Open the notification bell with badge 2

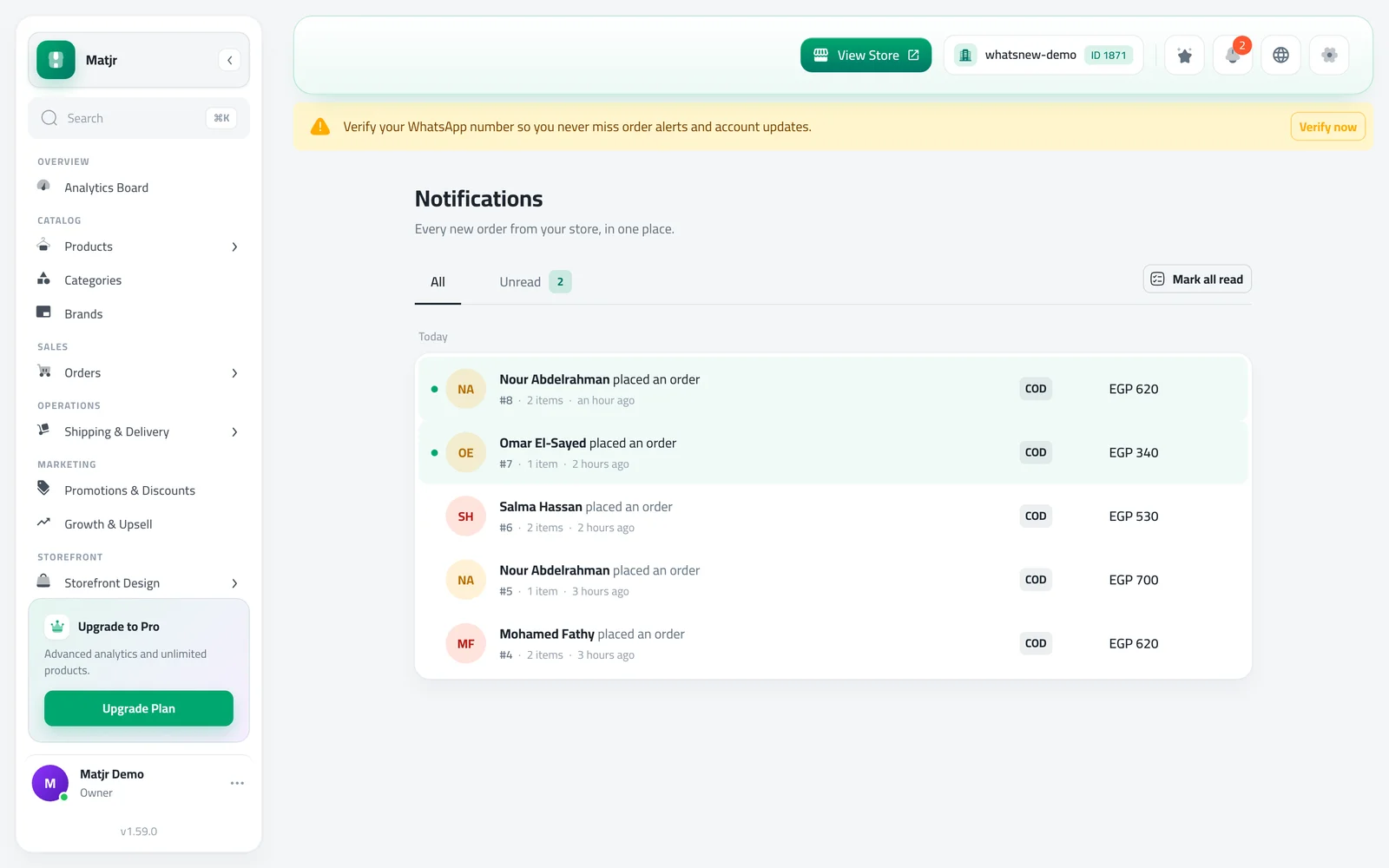[x=1232, y=56]
